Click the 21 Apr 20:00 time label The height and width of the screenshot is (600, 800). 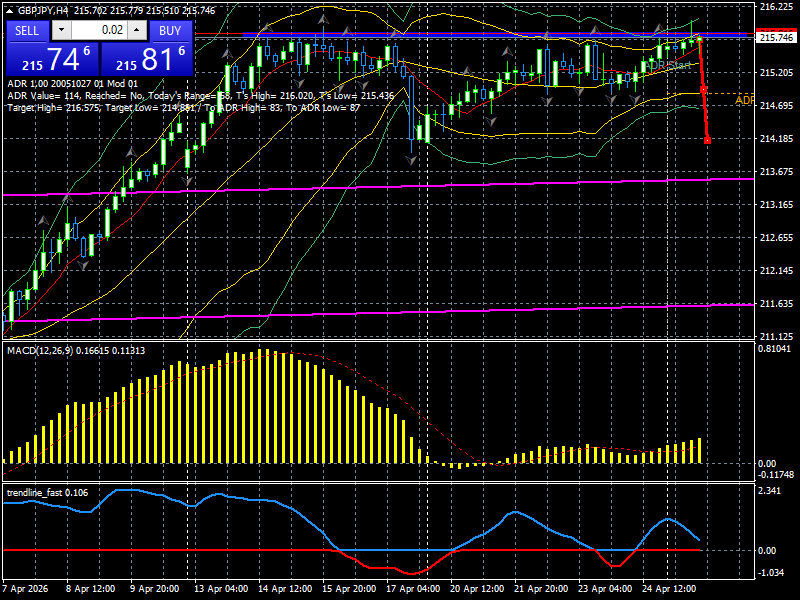pos(541,589)
